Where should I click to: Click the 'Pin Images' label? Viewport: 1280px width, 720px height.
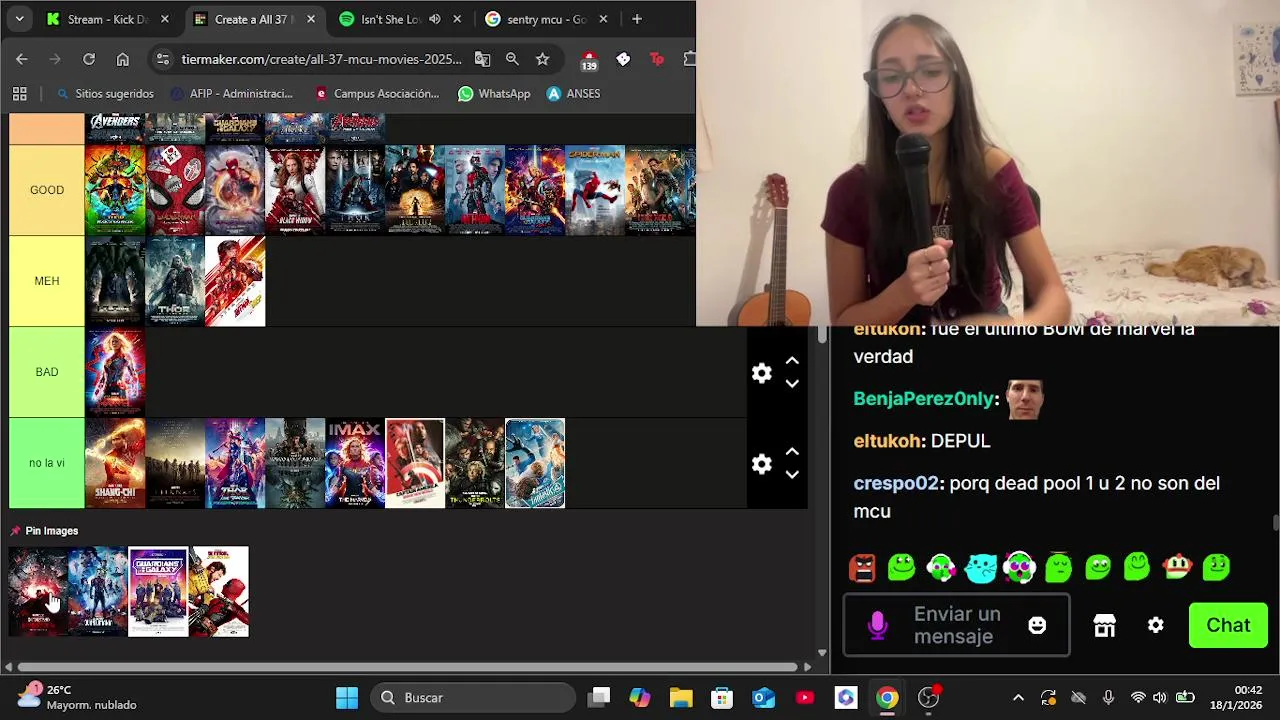tap(52, 531)
